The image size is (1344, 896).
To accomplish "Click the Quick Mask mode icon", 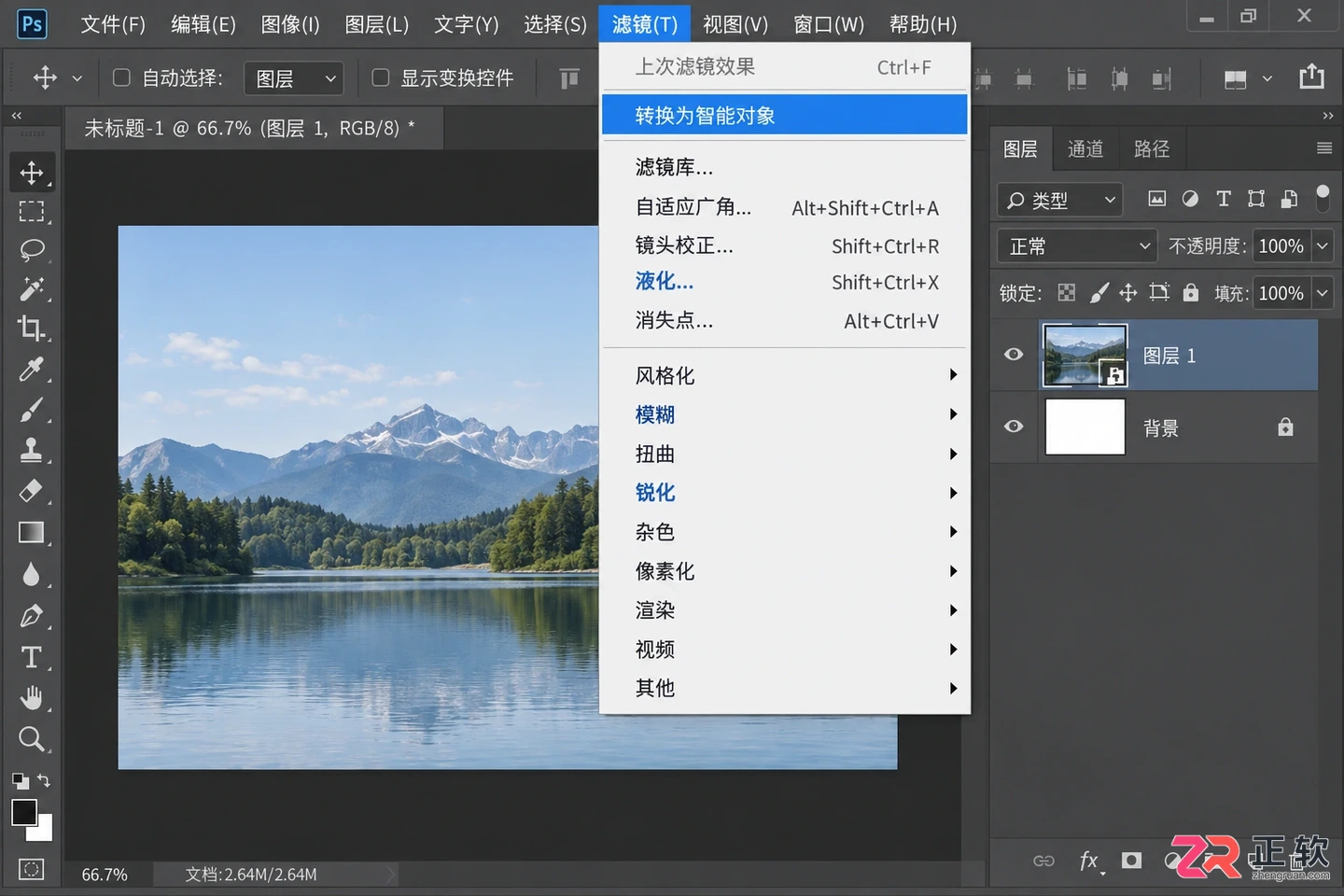I will 32,870.
